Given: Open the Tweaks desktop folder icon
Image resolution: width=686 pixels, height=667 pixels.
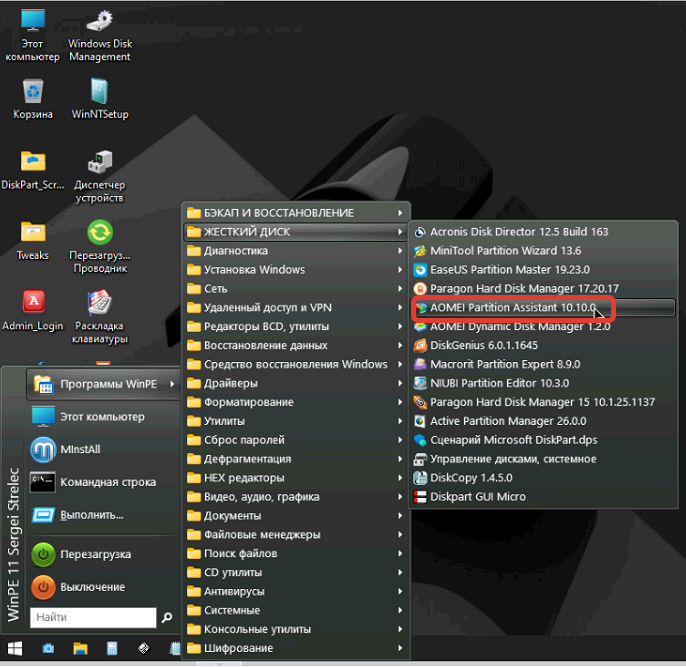Looking at the screenshot, I should (x=33, y=233).
